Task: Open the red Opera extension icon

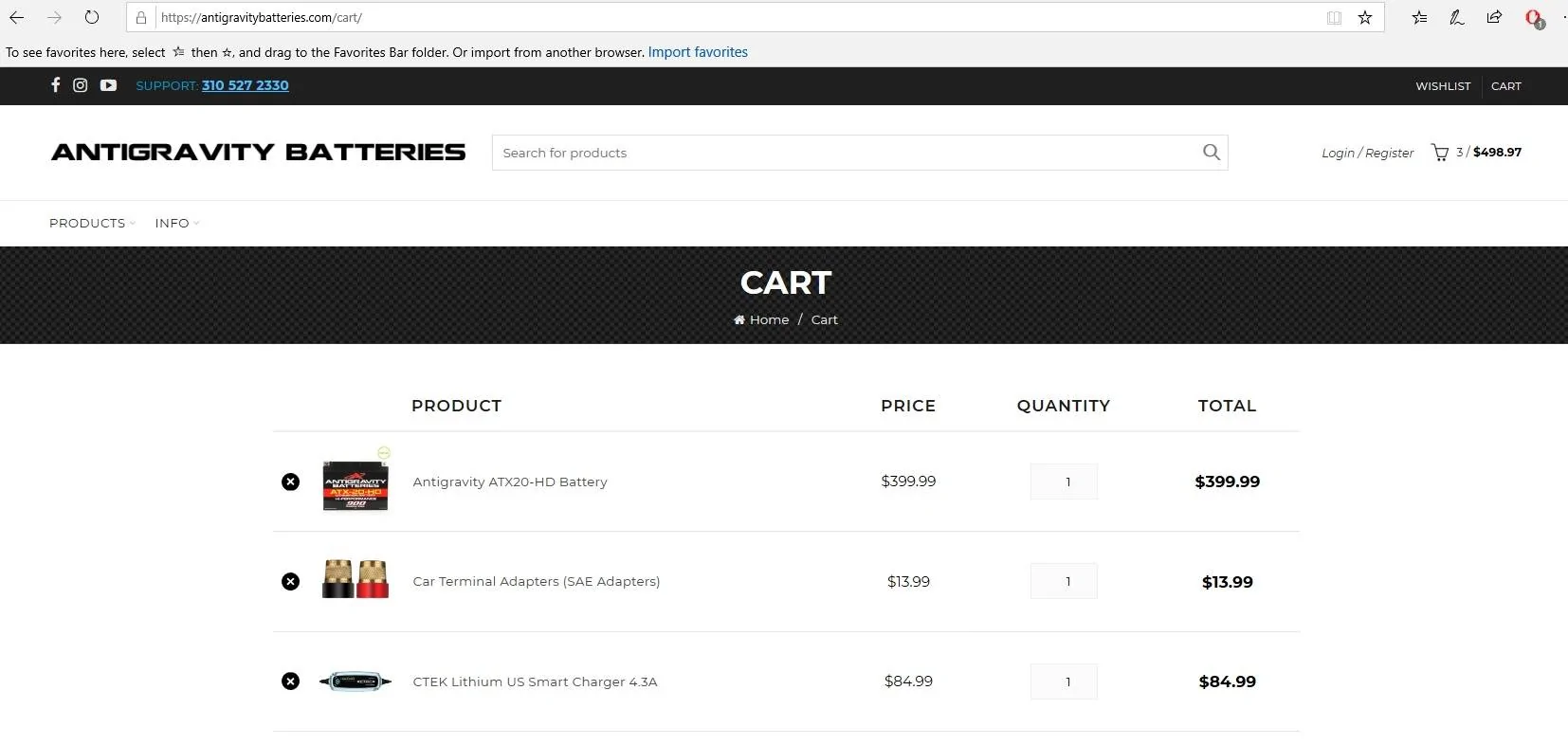Action: click(x=1534, y=18)
